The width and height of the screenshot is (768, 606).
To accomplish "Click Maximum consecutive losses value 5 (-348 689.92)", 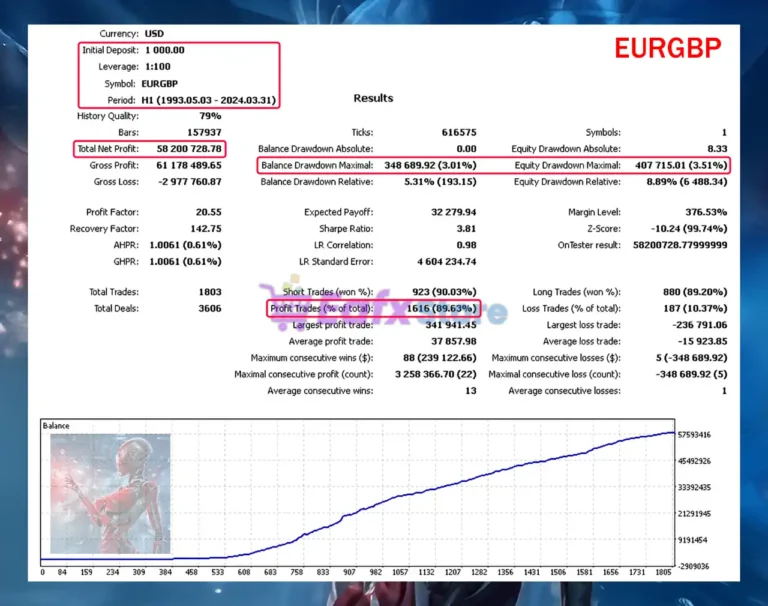I will (692, 358).
